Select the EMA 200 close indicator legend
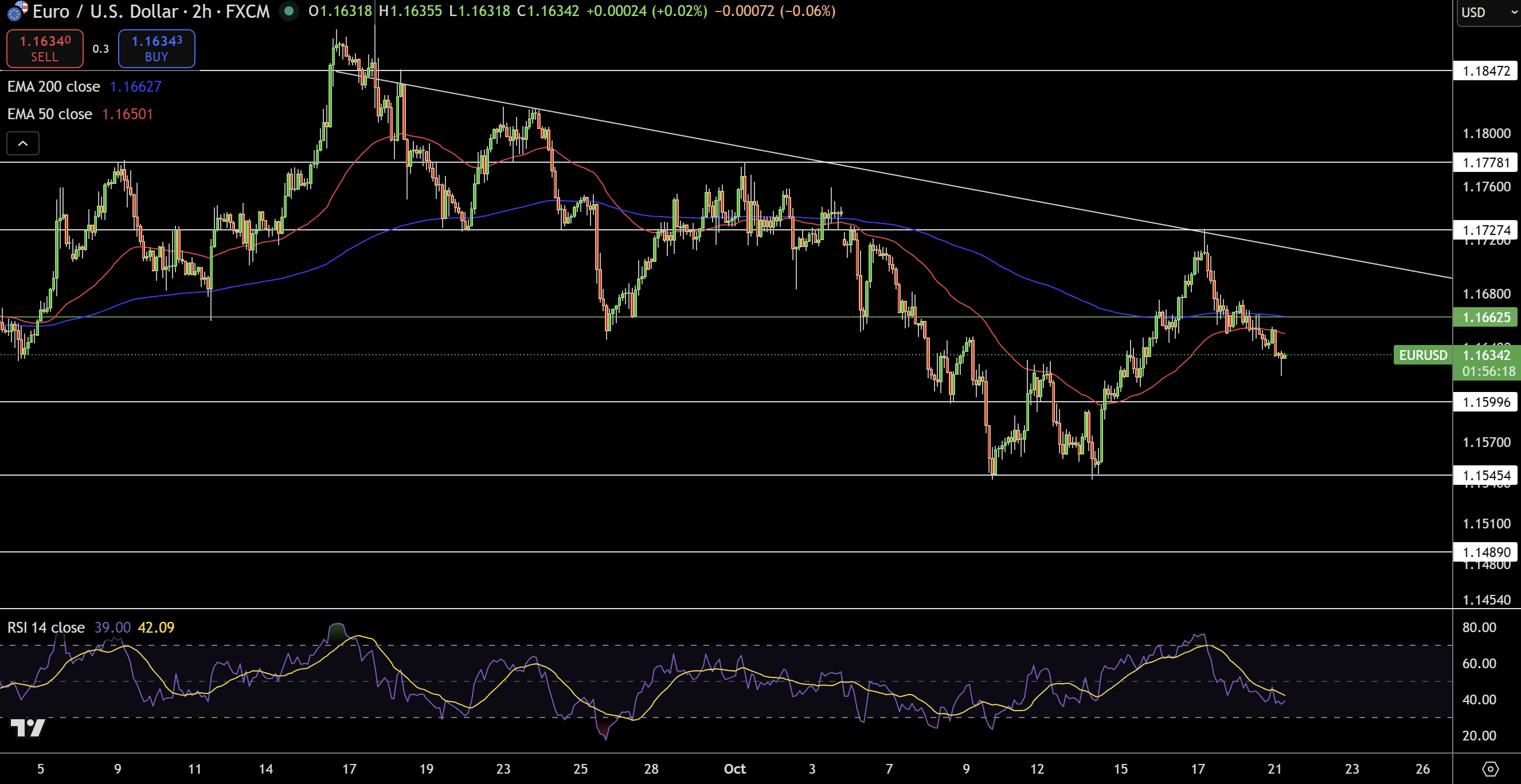1521x784 pixels. pos(54,87)
